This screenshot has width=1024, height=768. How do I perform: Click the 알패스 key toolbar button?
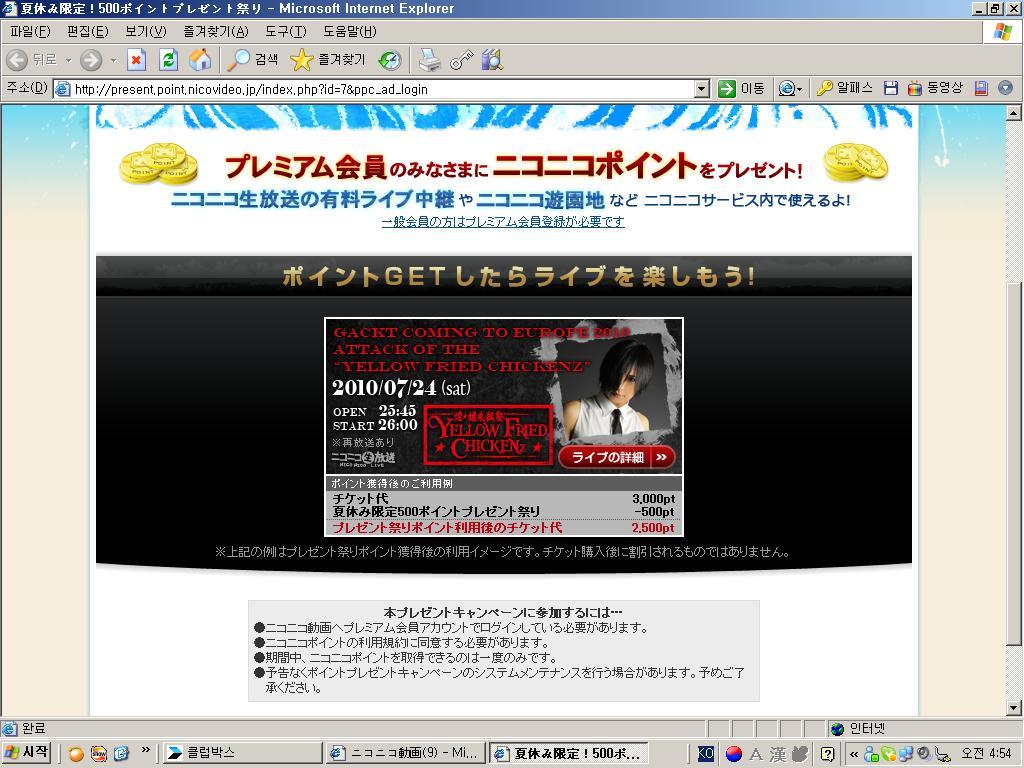pos(844,88)
